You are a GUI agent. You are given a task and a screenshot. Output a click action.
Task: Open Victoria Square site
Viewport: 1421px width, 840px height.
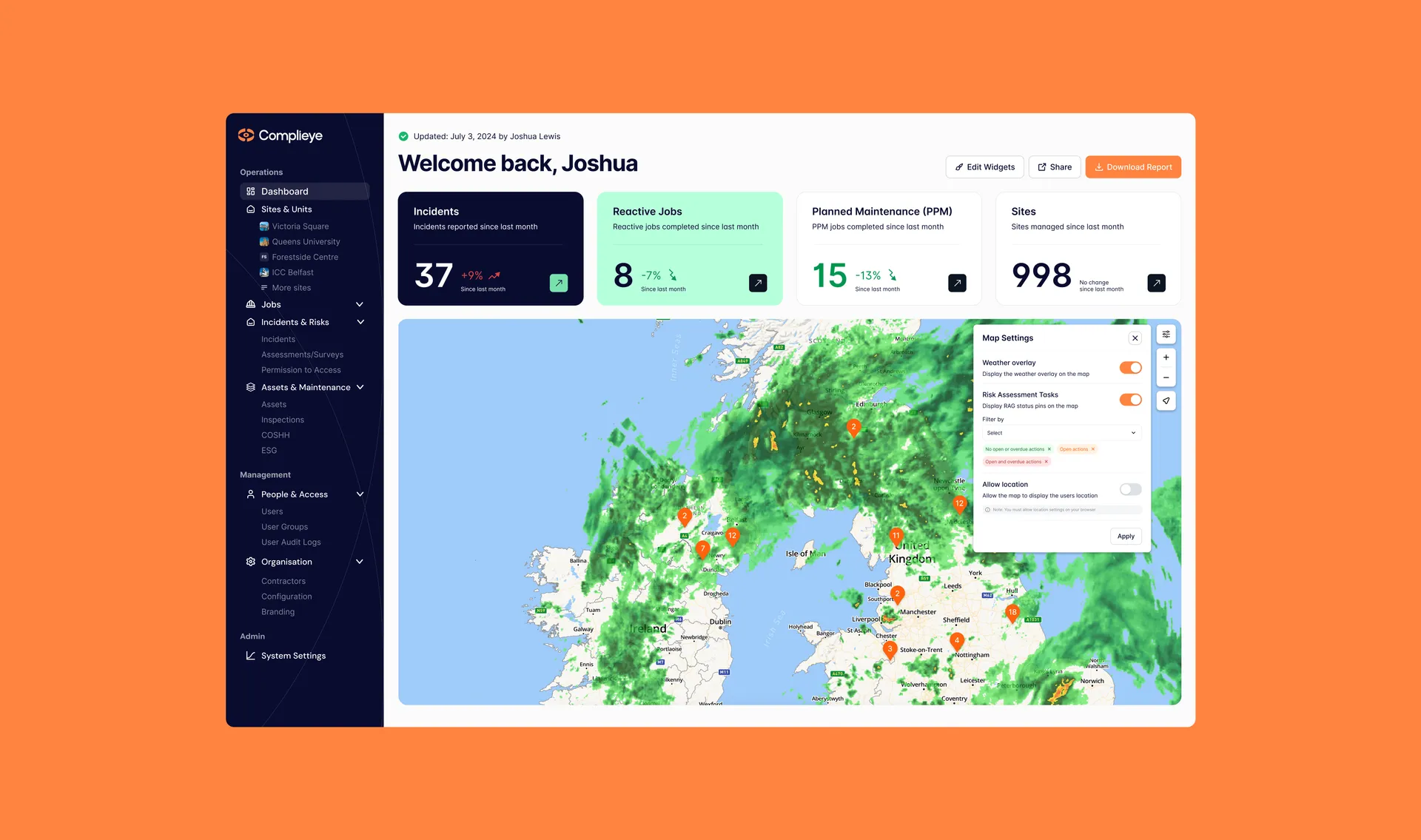(300, 226)
